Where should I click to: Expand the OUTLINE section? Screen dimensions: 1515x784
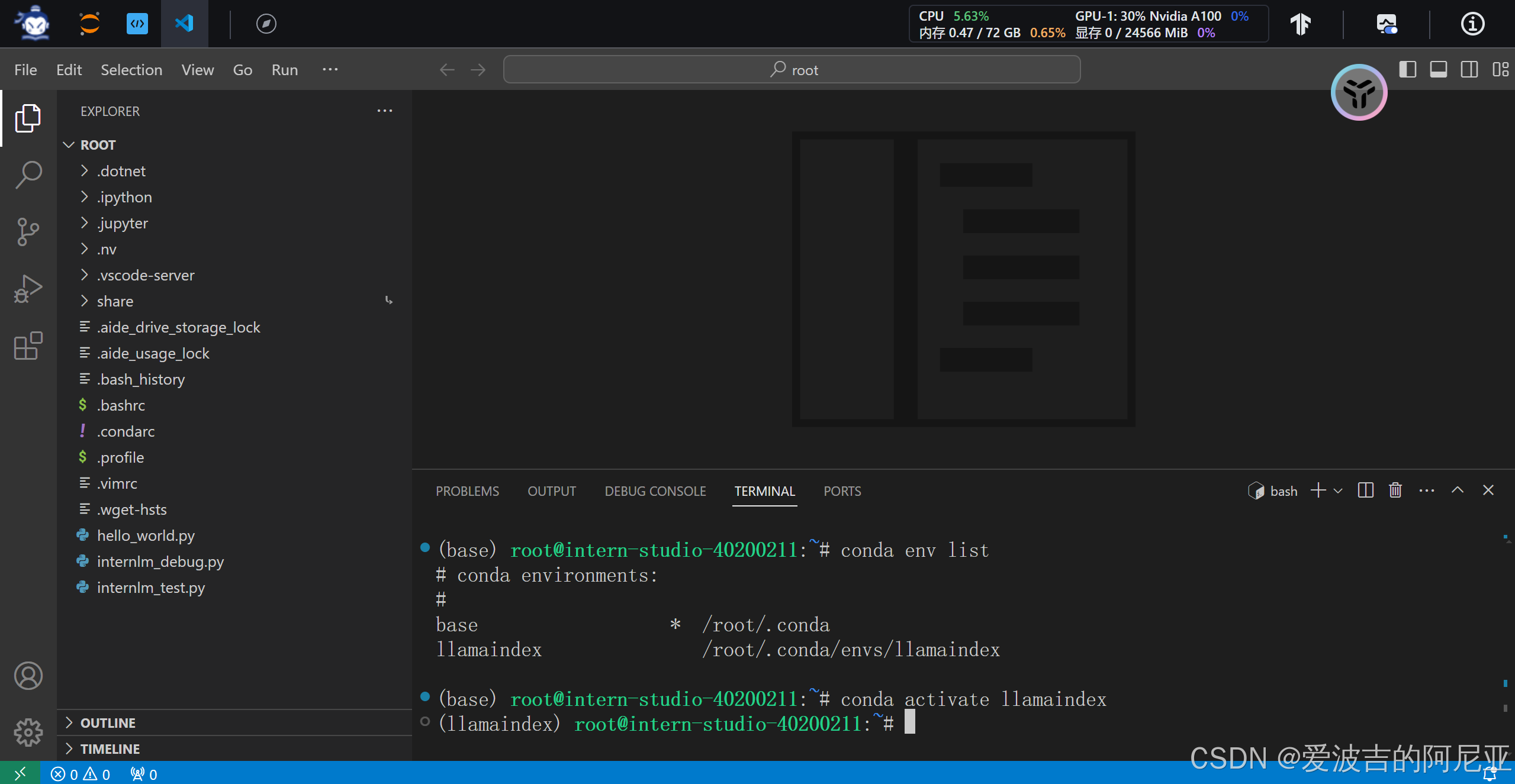coord(108,722)
